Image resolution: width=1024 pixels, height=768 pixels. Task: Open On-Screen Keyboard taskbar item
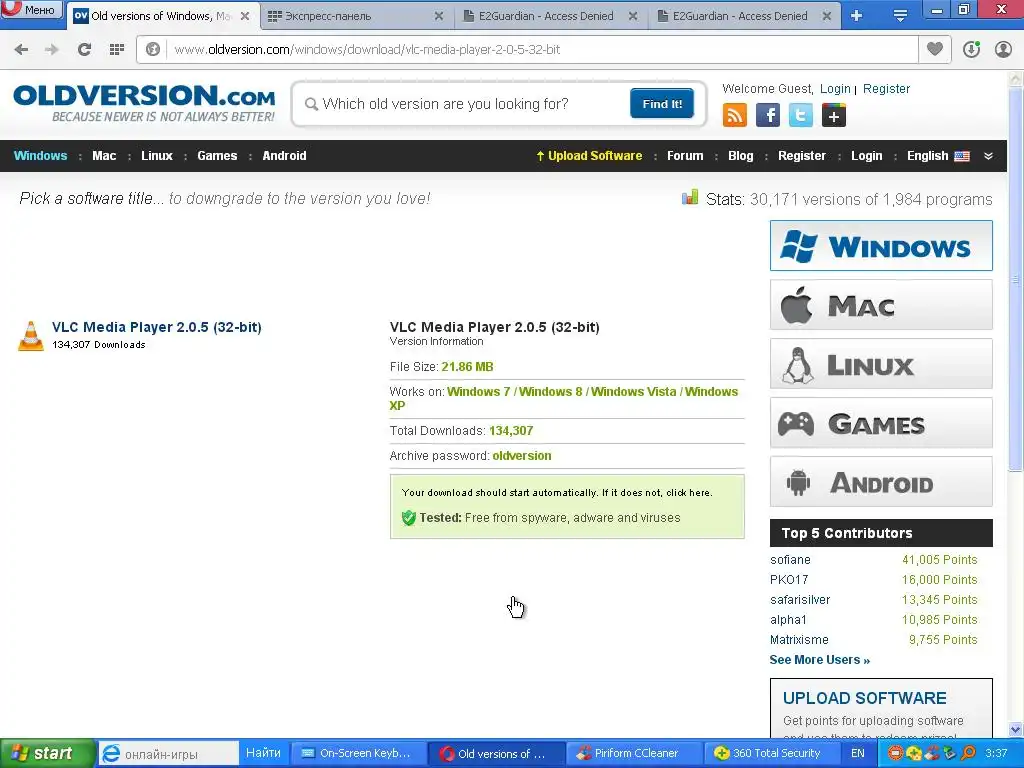358,754
